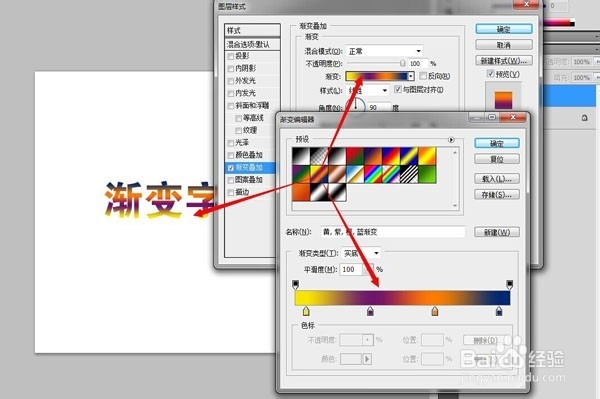The image size is (600, 399).
Task: Select the foreground-to-transparent checkered gradient preset
Action: pos(319,156)
